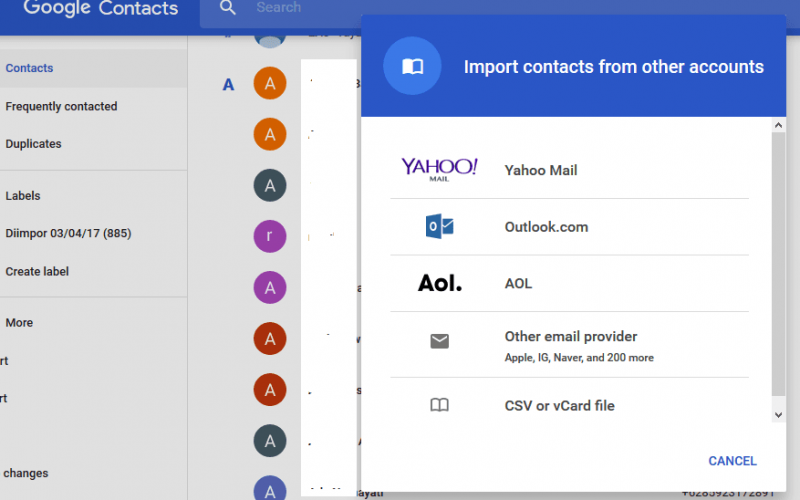The height and width of the screenshot is (500, 800).
Task: Open the Contacts sidebar section
Action: pos(93,68)
